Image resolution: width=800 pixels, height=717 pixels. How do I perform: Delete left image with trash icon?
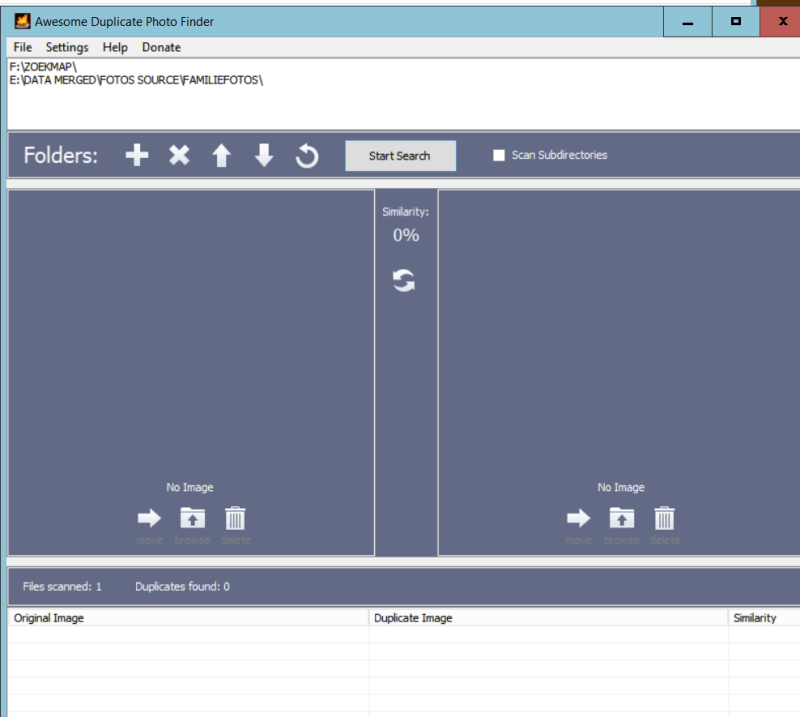coord(235,518)
